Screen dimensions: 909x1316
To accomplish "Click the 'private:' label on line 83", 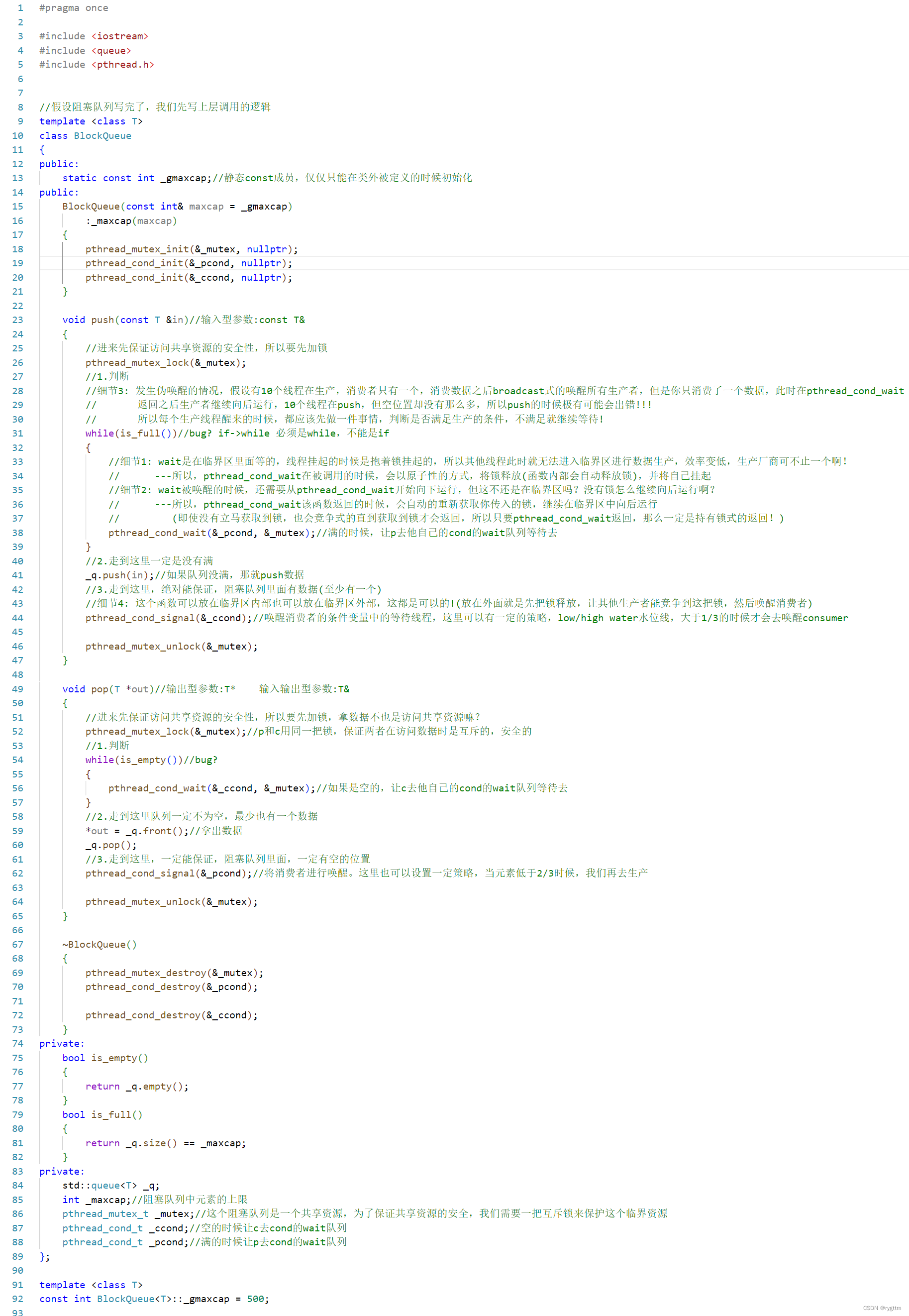I will point(62,1172).
